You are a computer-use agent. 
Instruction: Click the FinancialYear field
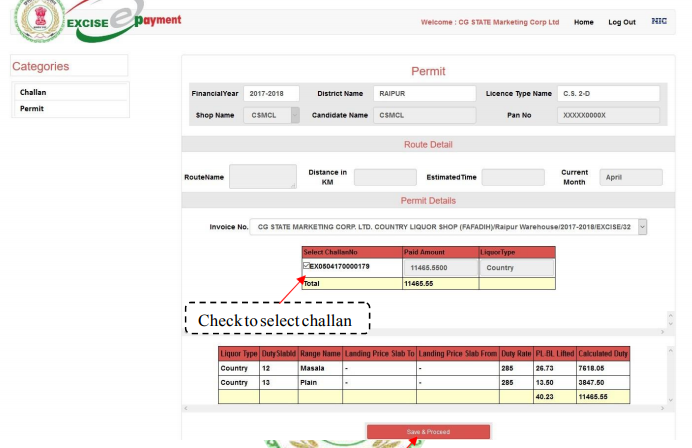[270, 94]
